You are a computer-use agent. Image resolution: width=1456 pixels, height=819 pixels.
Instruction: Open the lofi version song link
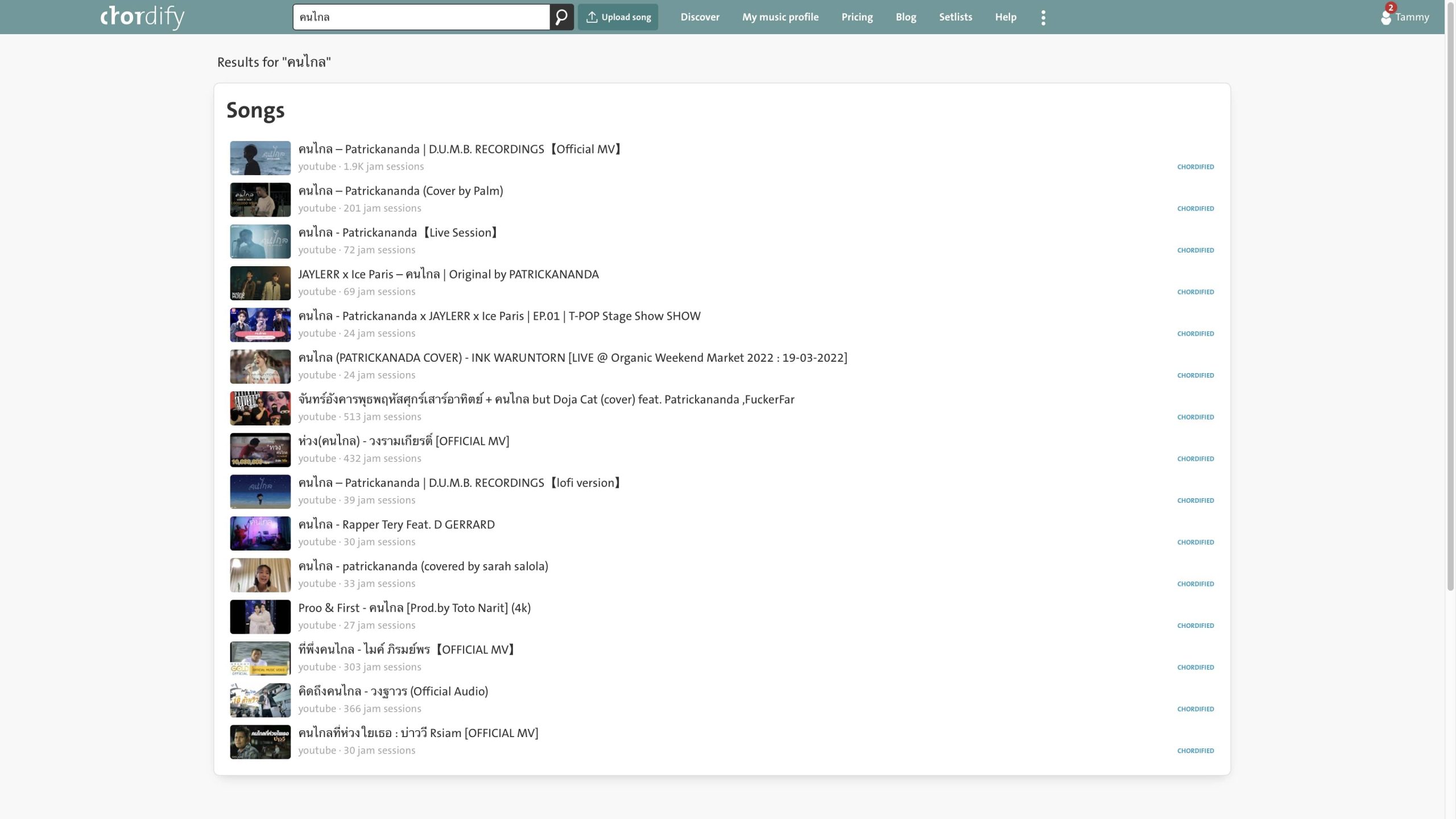[x=460, y=483]
